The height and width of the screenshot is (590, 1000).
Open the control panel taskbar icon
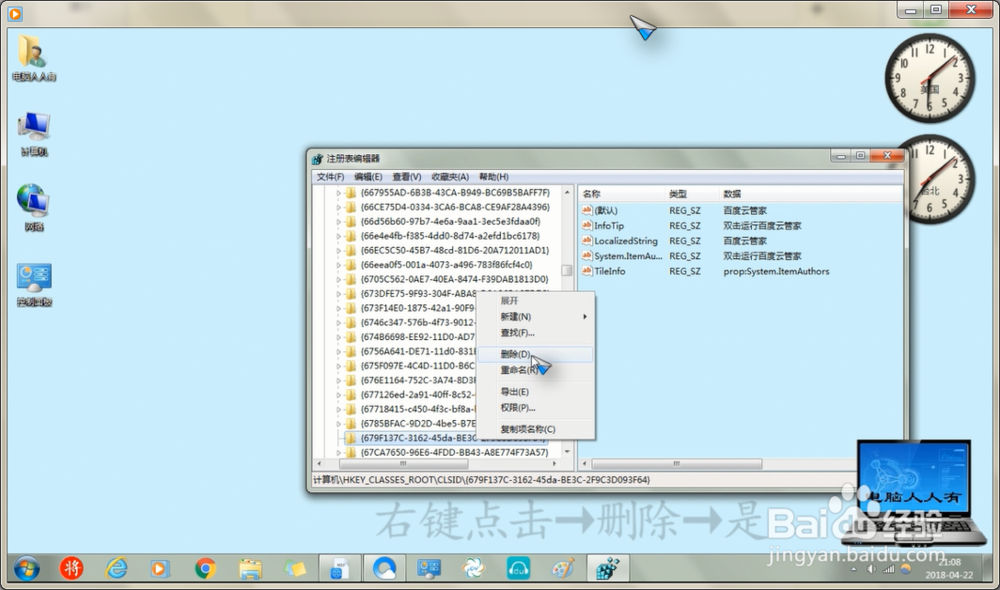pos(429,568)
